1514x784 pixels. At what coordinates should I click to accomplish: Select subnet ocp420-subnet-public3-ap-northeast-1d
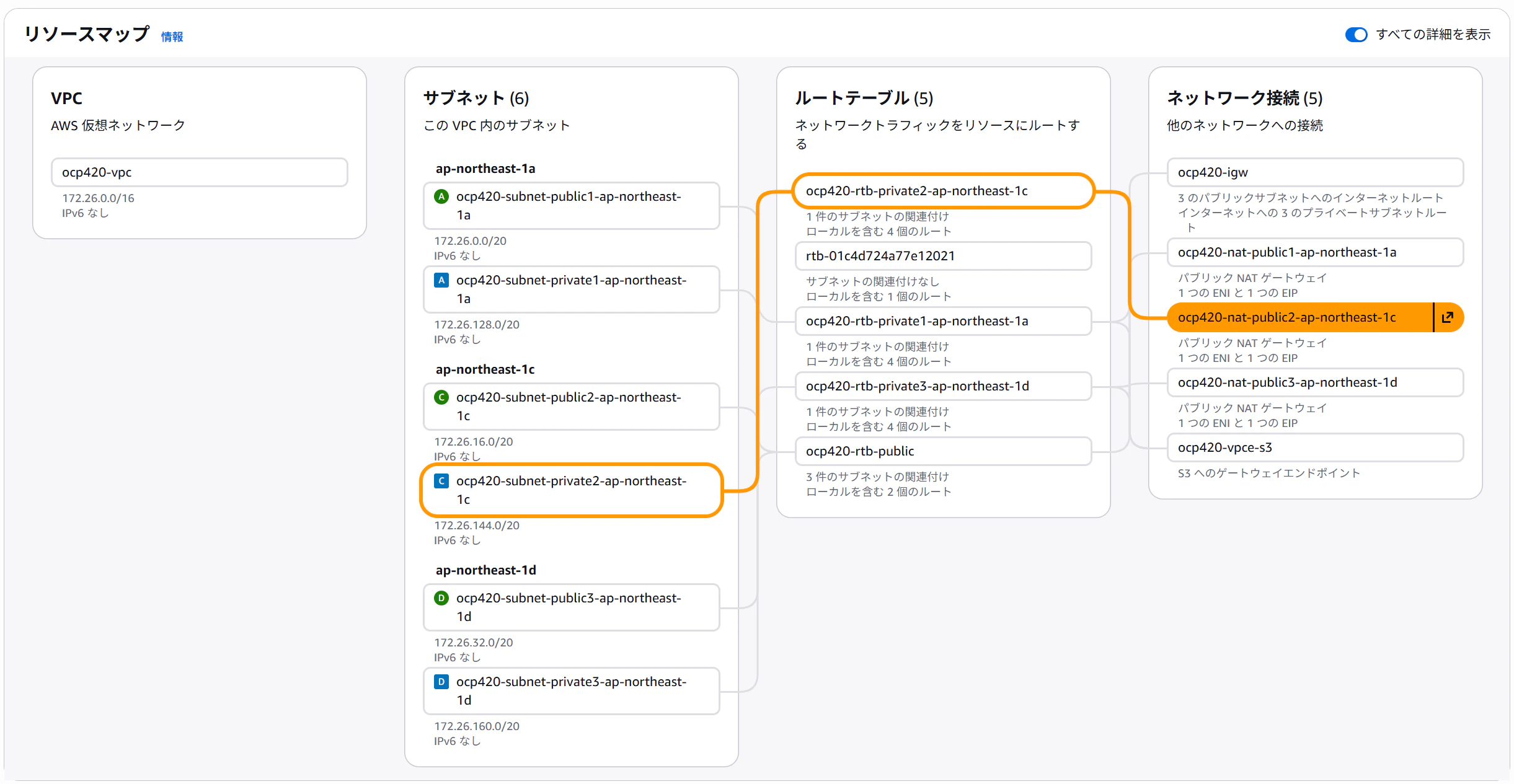(572, 607)
